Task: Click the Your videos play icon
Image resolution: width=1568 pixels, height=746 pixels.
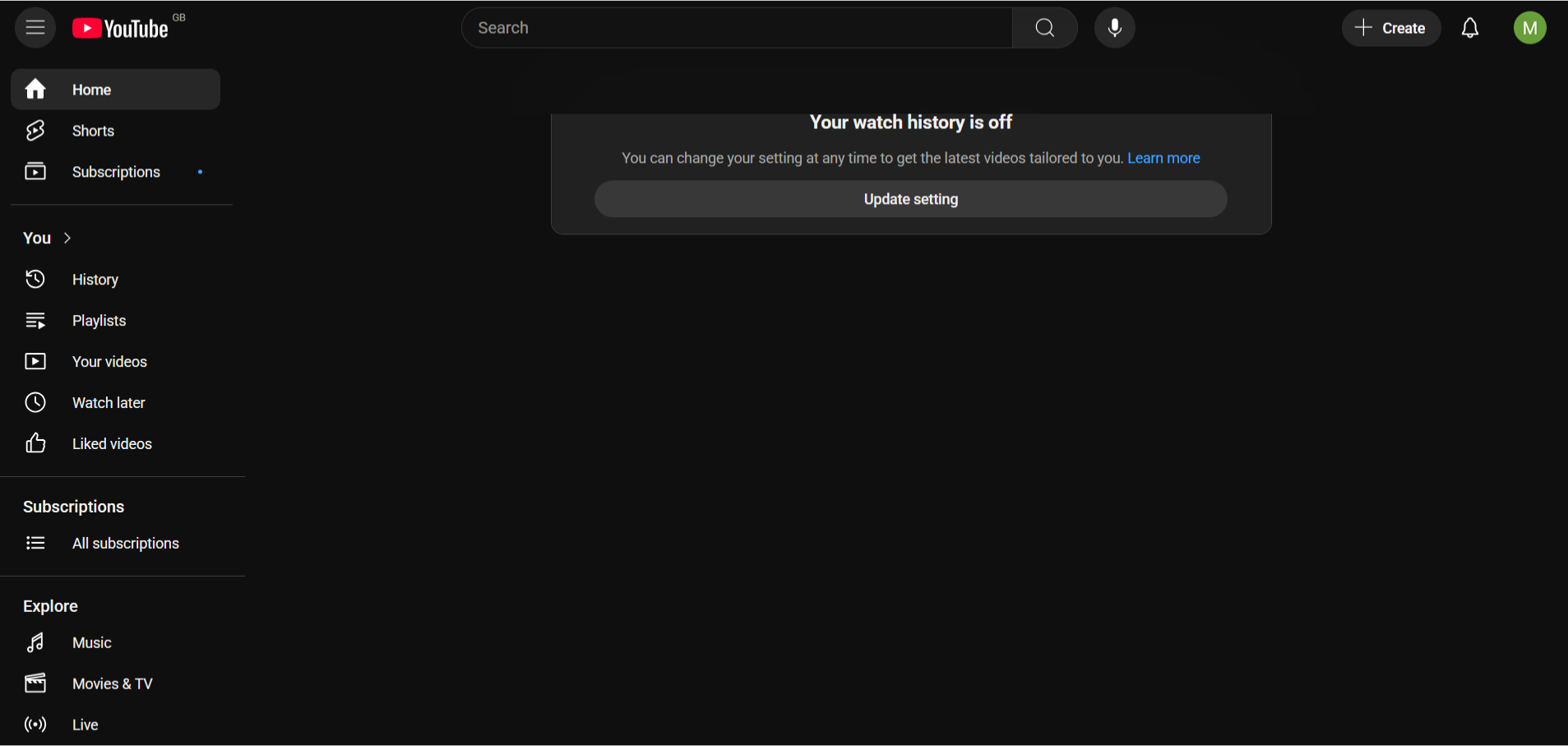Action: [35, 361]
